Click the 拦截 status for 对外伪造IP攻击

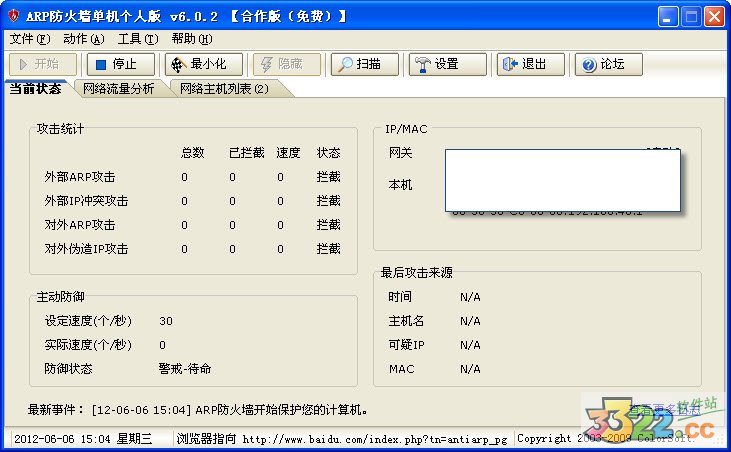point(328,249)
